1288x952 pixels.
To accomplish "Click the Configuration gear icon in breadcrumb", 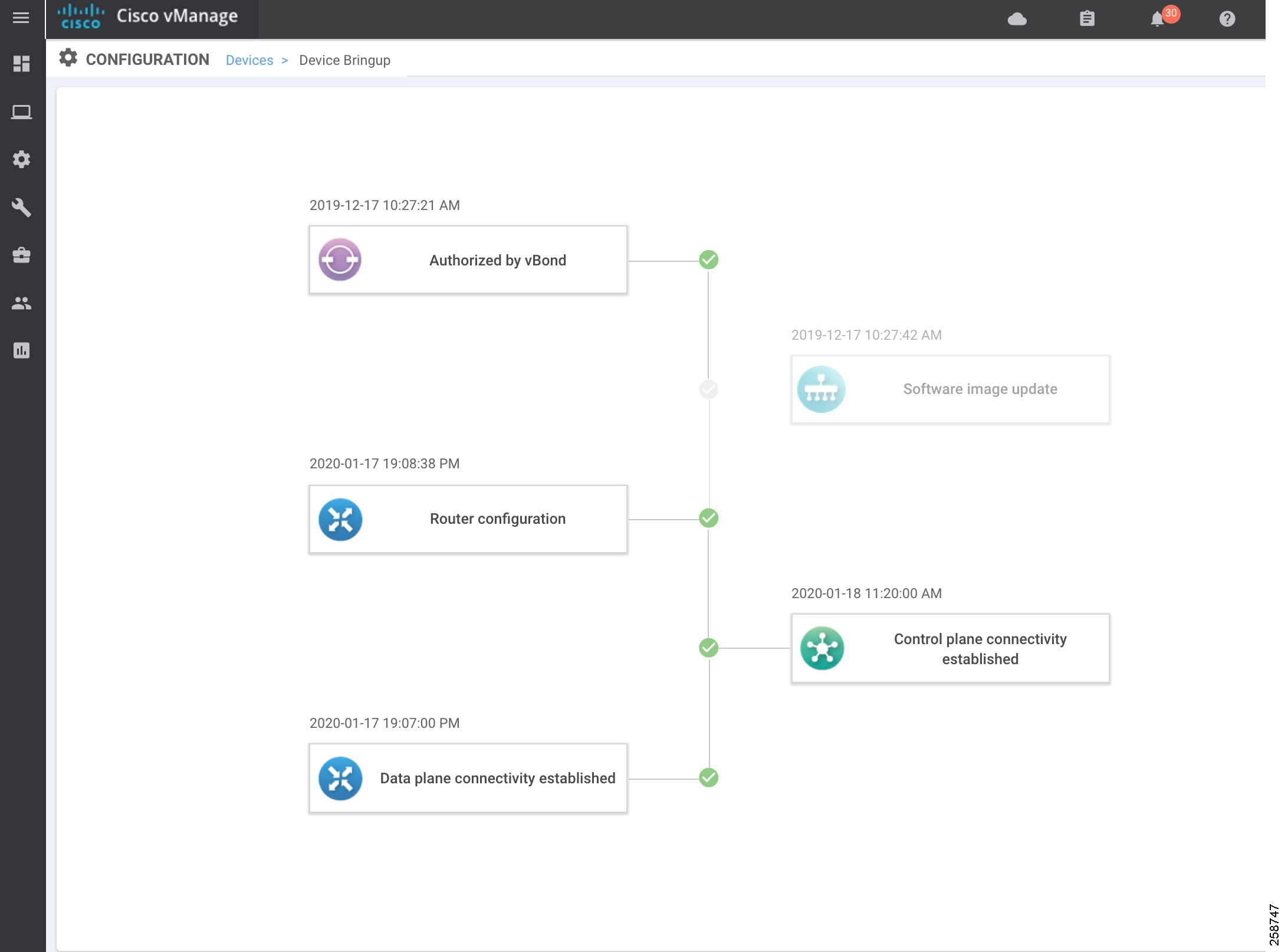I will 68,58.
